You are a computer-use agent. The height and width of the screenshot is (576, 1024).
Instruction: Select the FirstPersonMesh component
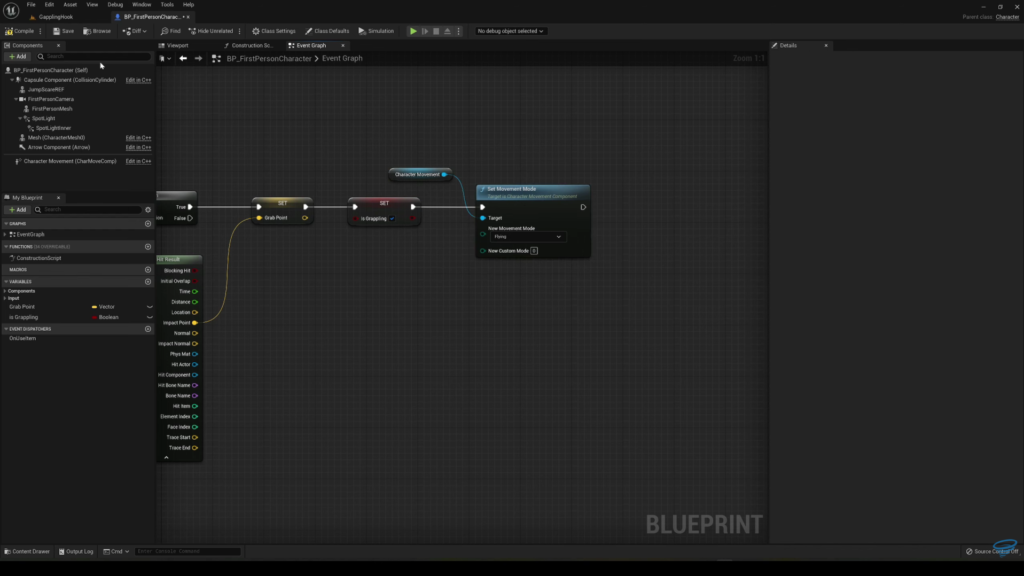click(52, 109)
